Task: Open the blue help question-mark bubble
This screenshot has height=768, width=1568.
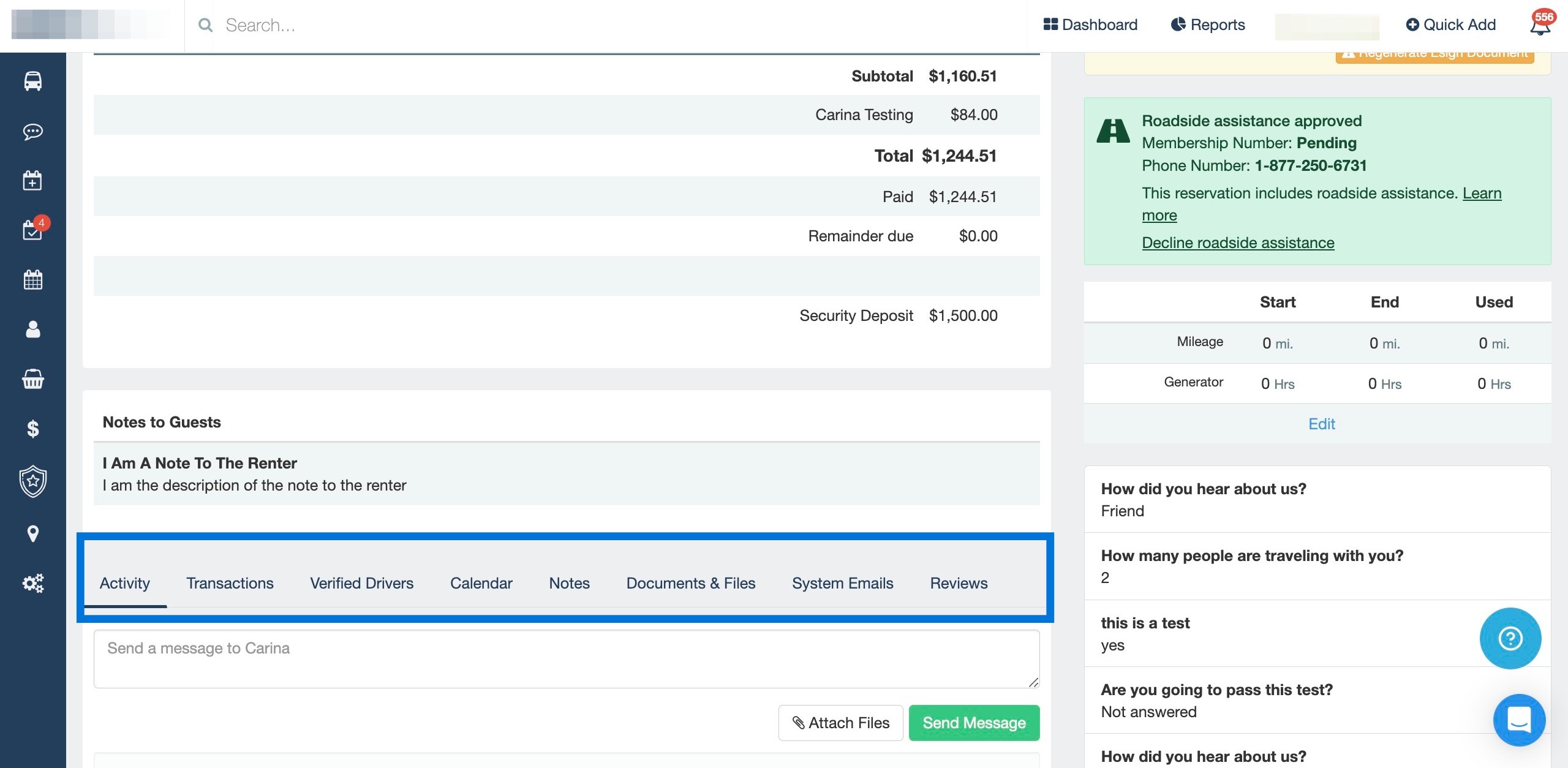Action: pos(1510,639)
